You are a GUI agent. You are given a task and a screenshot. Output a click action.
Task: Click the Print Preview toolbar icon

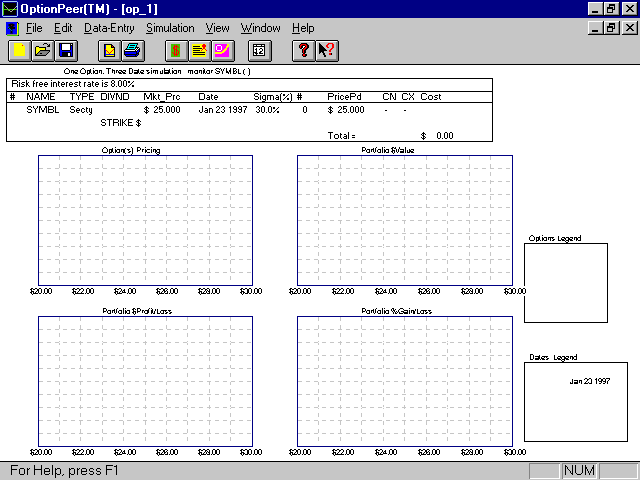tap(108, 49)
